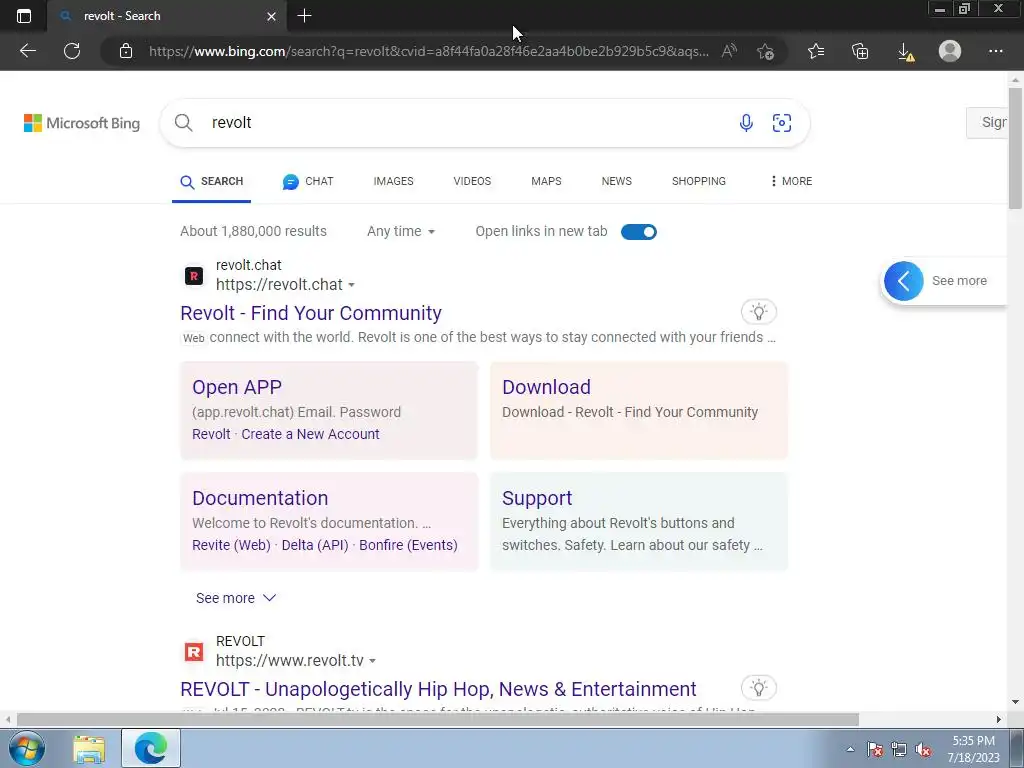This screenshot has width=1024, height=768.
Task: Expand See more sublinks
Action: tap(236, 598)
